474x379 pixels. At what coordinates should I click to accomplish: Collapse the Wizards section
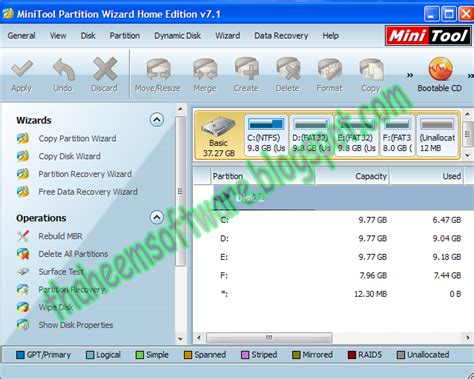tap(157, 120)
